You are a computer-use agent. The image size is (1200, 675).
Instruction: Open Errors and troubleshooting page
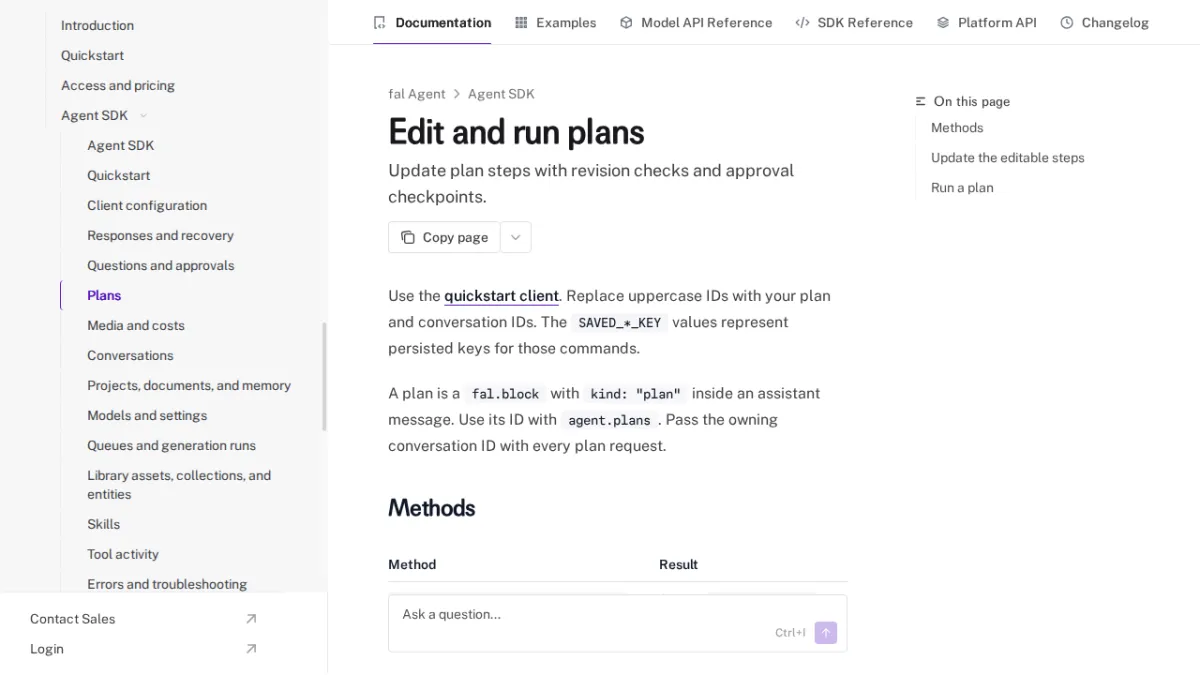pos(167,585)
